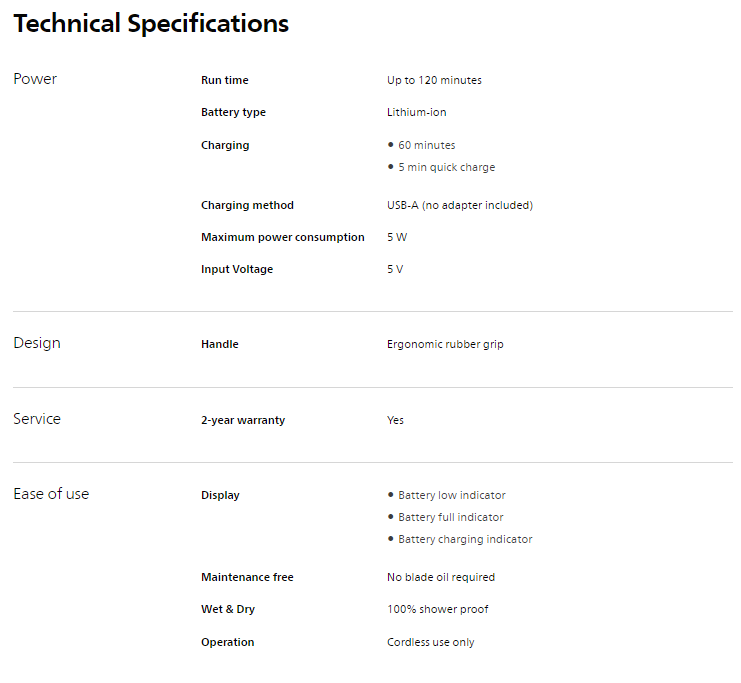Click the Charging method label
The width and height of the screenshot is (741, 683).
(247, 205)
